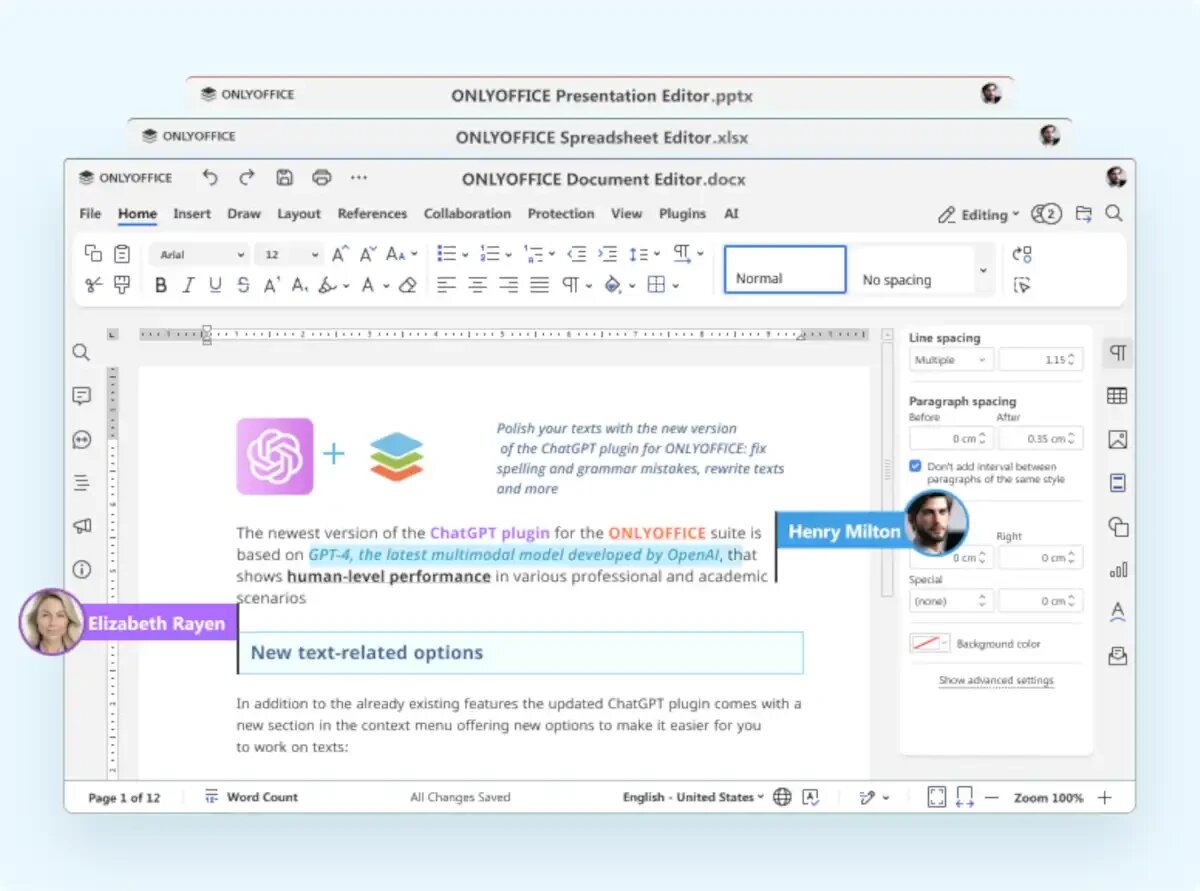This screenshot has width=1200, height=891.
Task: Open the Paragraph settings panel
Action: pos(1117,352)
